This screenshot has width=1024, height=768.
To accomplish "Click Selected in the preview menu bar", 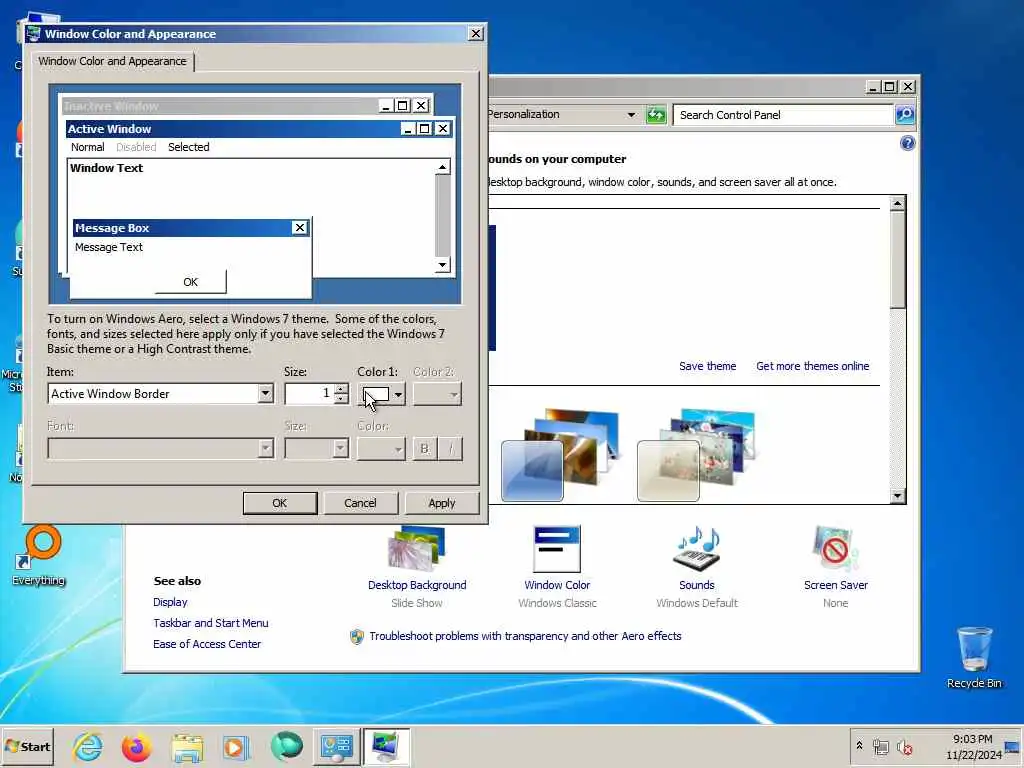I will (189, 147).
